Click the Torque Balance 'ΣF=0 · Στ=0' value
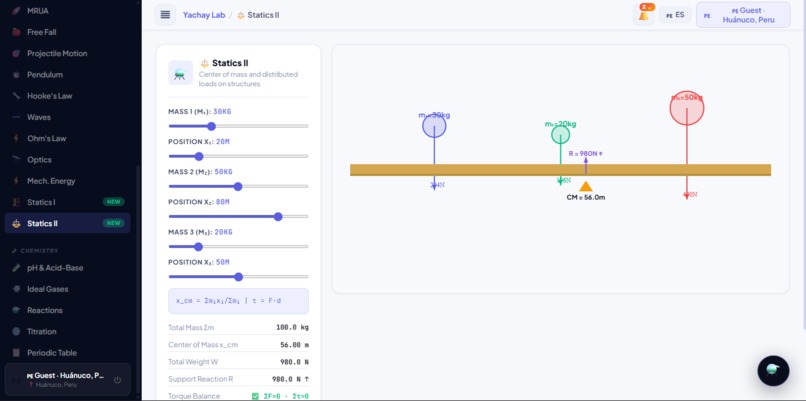This screenshot has width=806, height=401. 280,396
